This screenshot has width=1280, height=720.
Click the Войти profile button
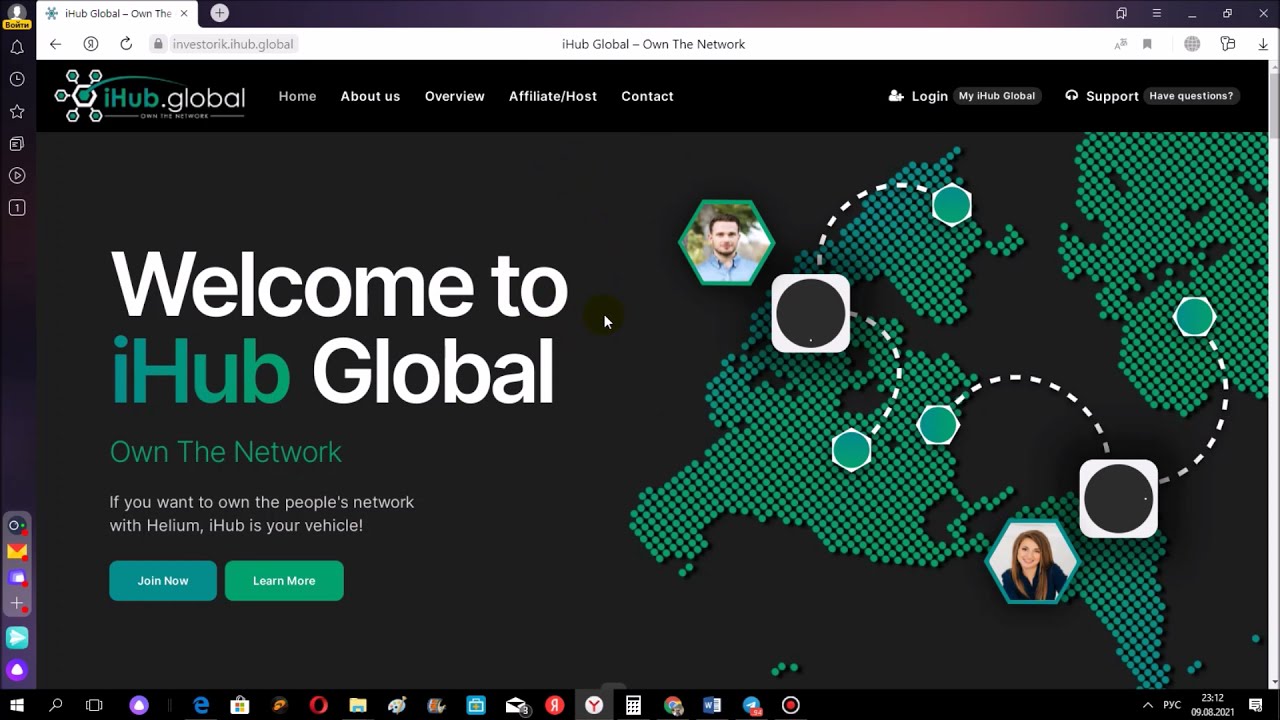tap(16, 16)
